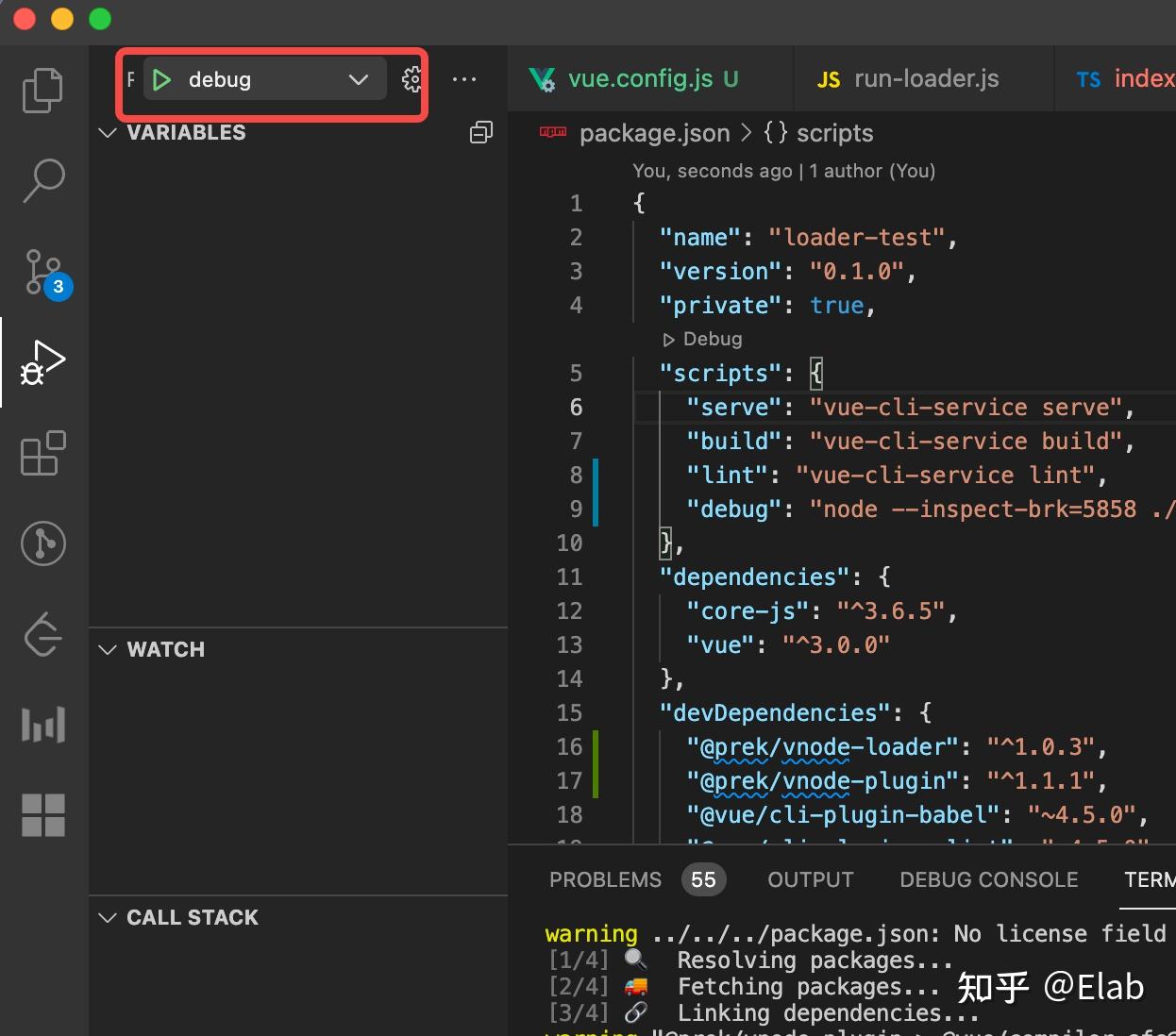The height and width of the screenshot is (1036, 1176).
Task: Collapse the VARIABLES section
Action: point(108,133)
